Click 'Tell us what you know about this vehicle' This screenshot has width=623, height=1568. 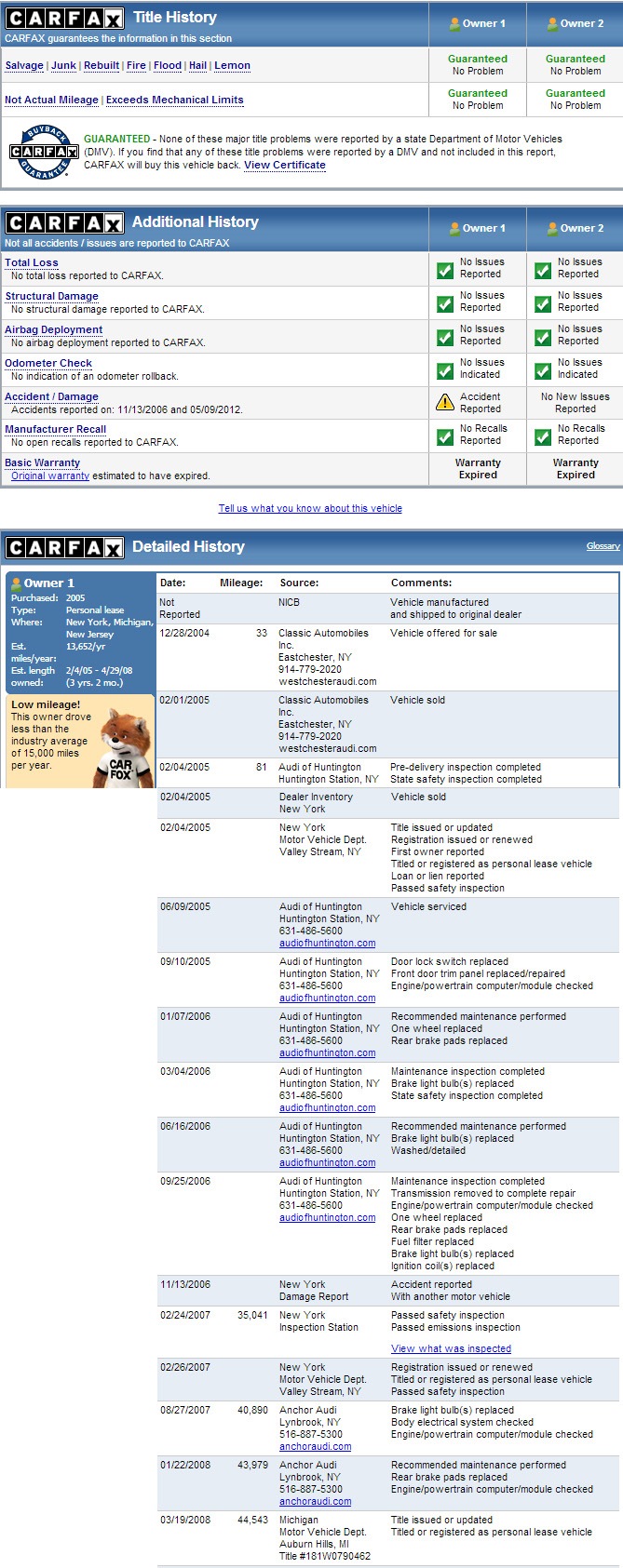[310, 509]
